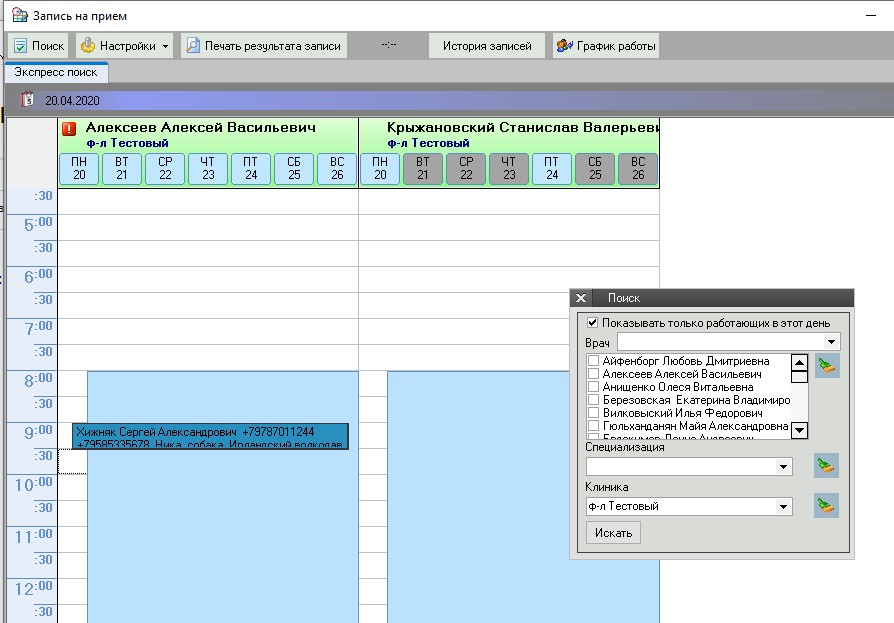This screenshot has height=623, width=894.
Task: Open the Специализация dropdown list
Action: coord(784,467)
